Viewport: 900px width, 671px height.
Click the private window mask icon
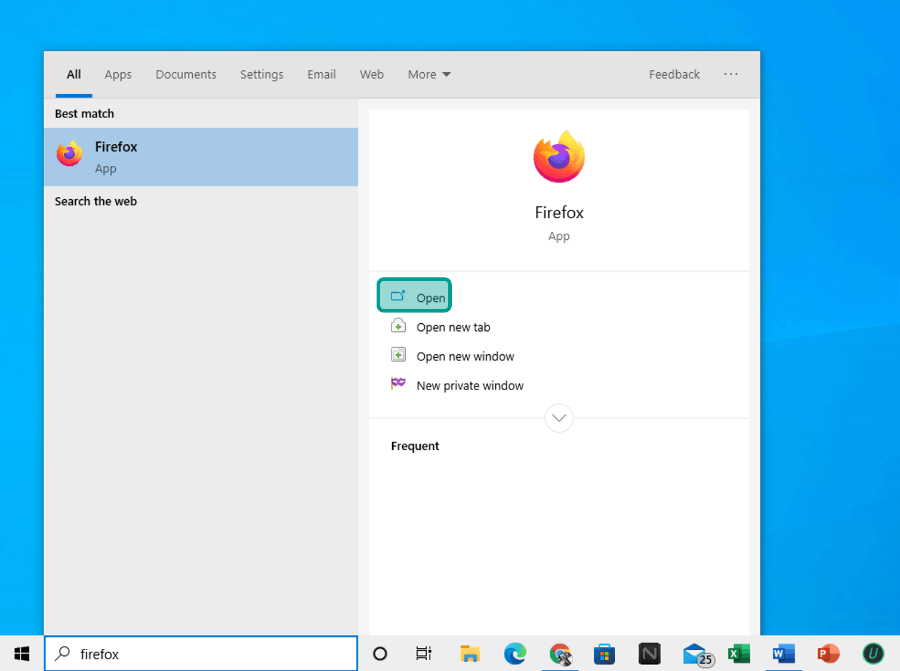[x=398, y=383]
